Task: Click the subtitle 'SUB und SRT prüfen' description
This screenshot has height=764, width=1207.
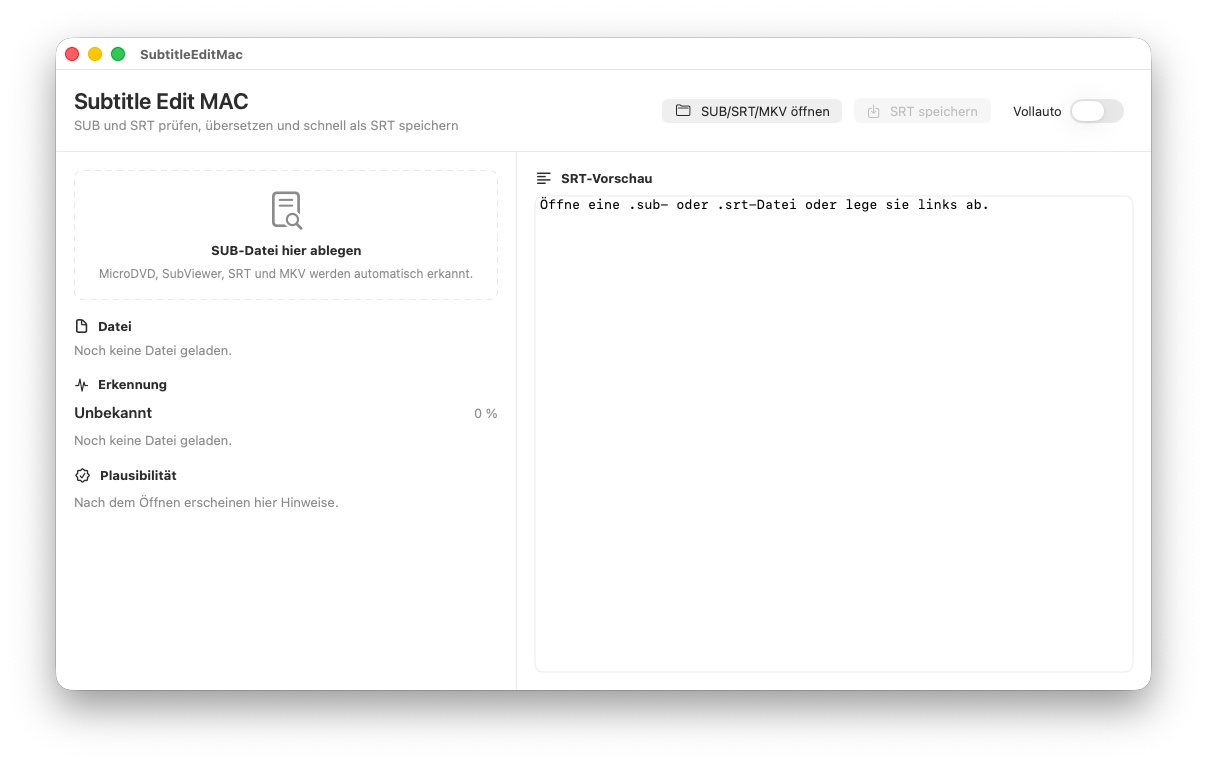Action: pyautogui.click(x=266, y=126)
